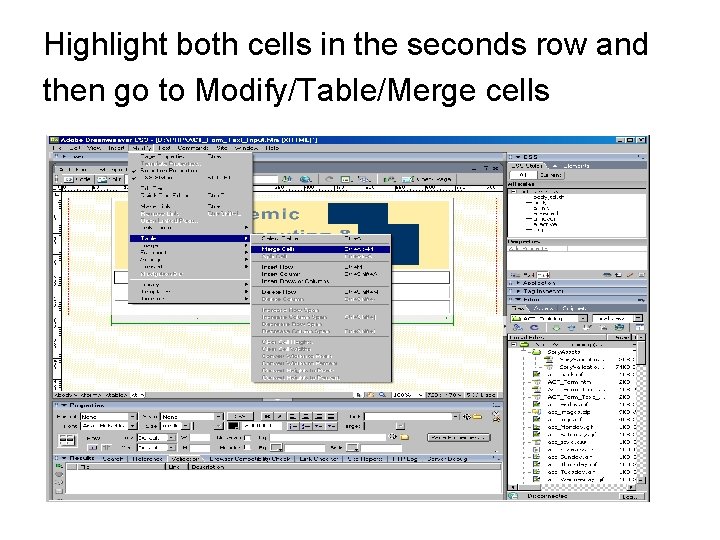Switch to Validation tab in Results panel
Screen dimensions: 720x540
pos(185,458)
